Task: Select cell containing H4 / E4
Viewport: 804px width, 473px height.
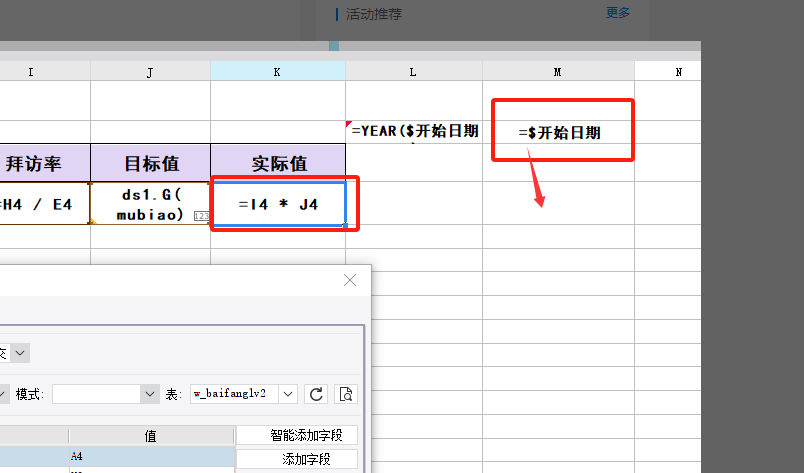Action: point(45,204)
